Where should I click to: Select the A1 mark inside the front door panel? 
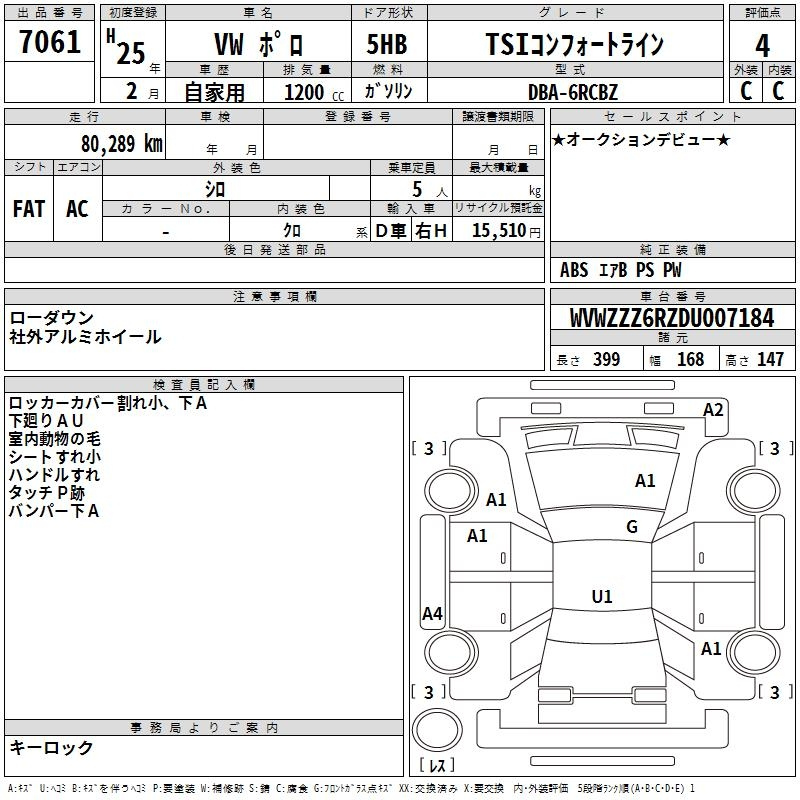coord(477,536)
